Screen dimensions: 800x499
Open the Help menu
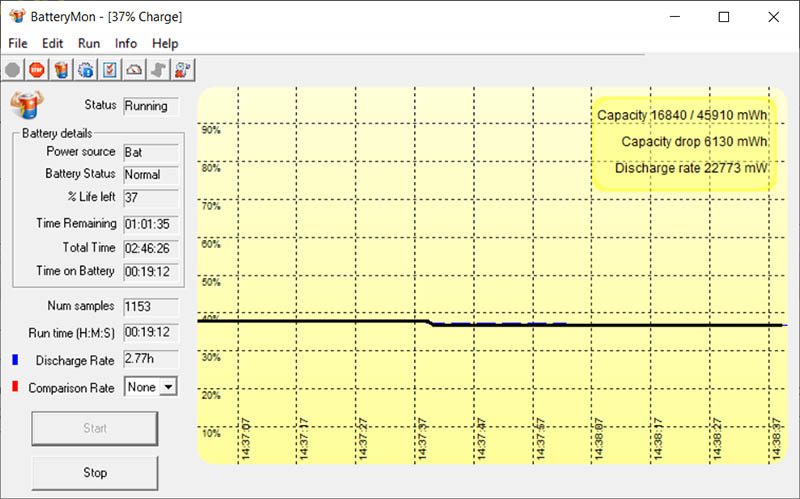click(165, 43)
